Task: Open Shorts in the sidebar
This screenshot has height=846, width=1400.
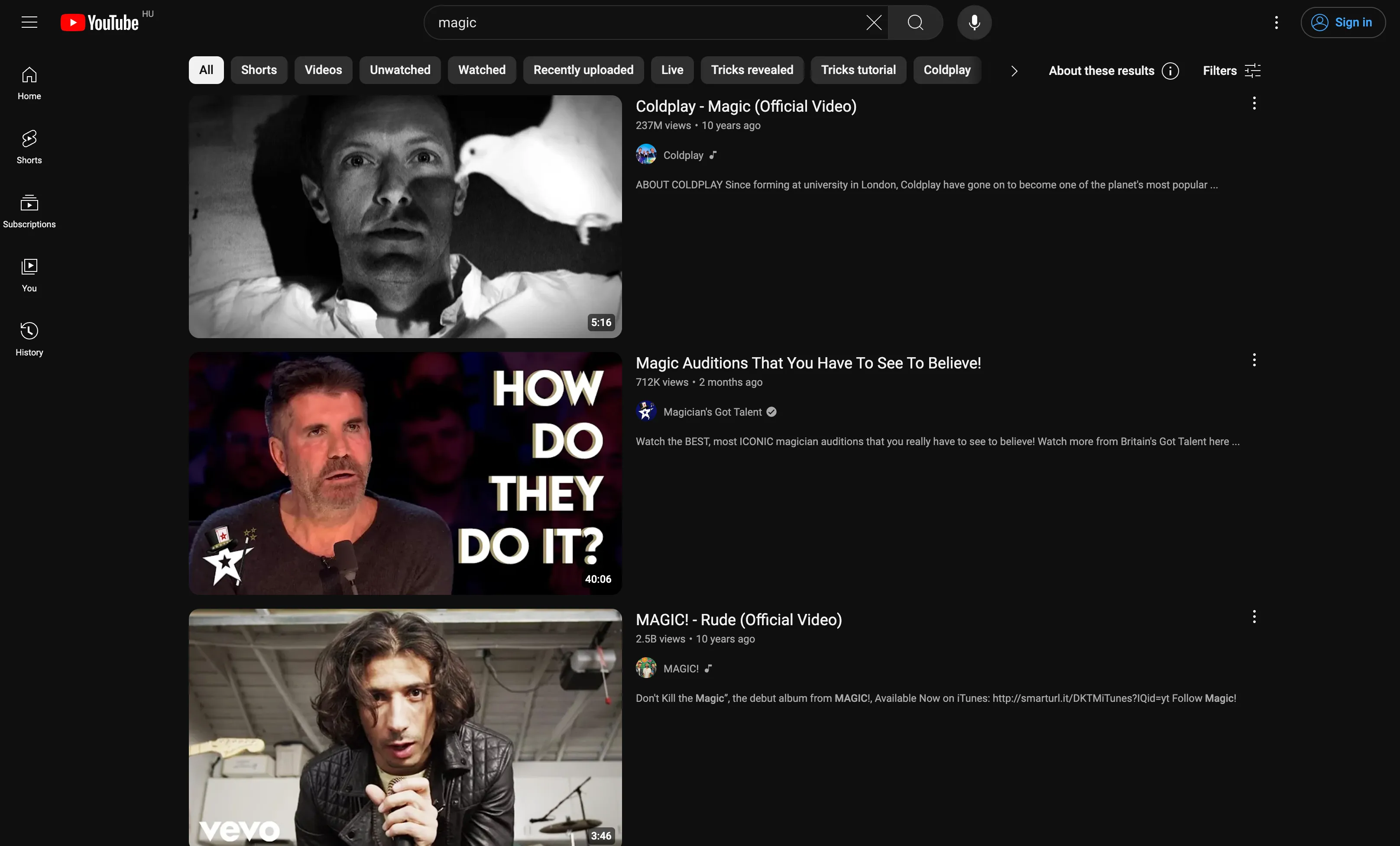Action: click(29, 148)
